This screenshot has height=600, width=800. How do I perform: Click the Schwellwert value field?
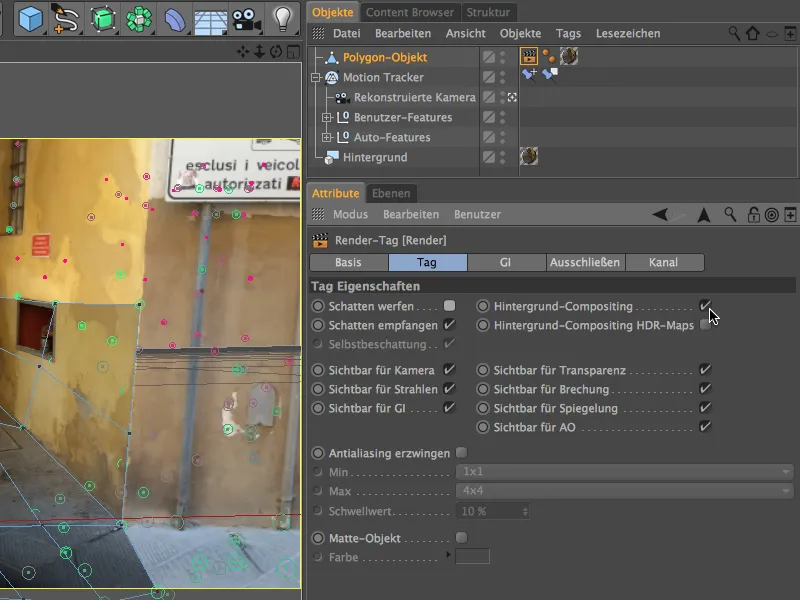pos(492,511)
